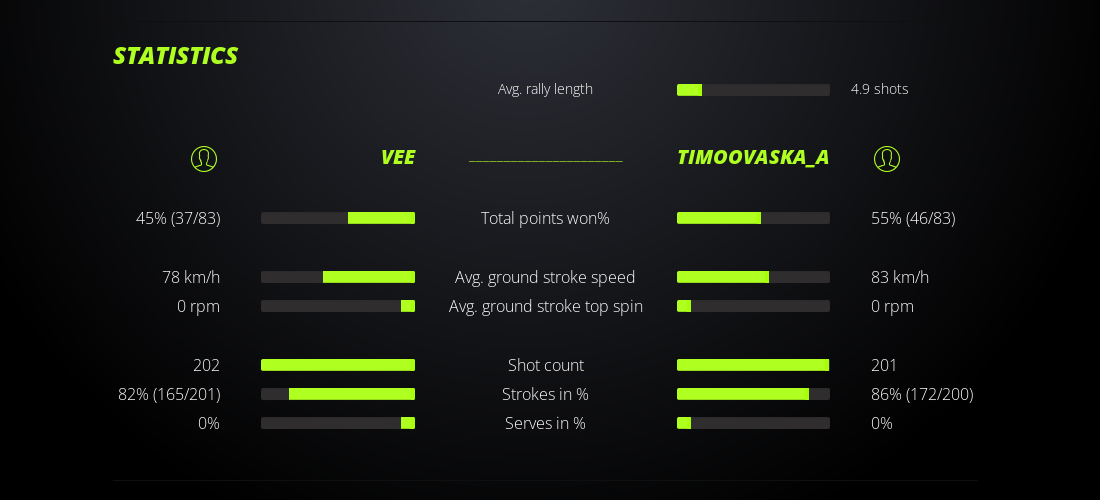
Task: Click TIMOOVASKA_A's Shot count bar
Action: [753, 365]
